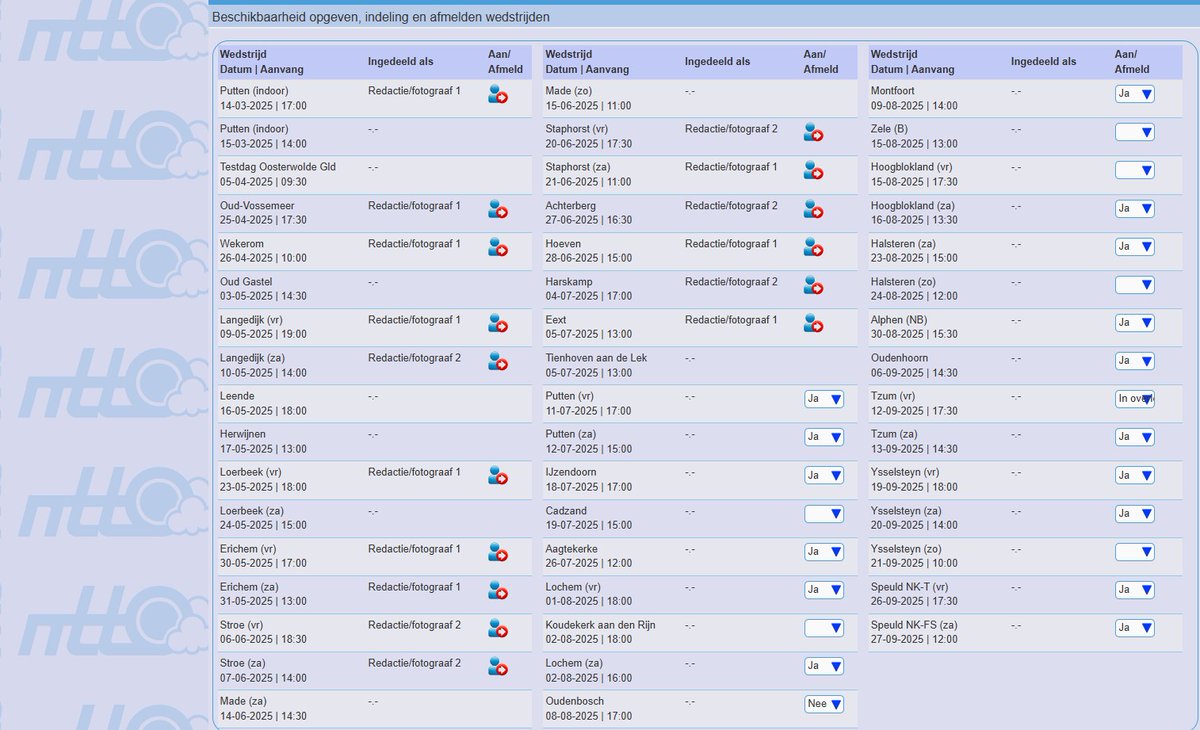Open availability dropdown for Putten (vr) 11-07-2025
Viewport: 1200px width, 730px height.
(824, 399)
